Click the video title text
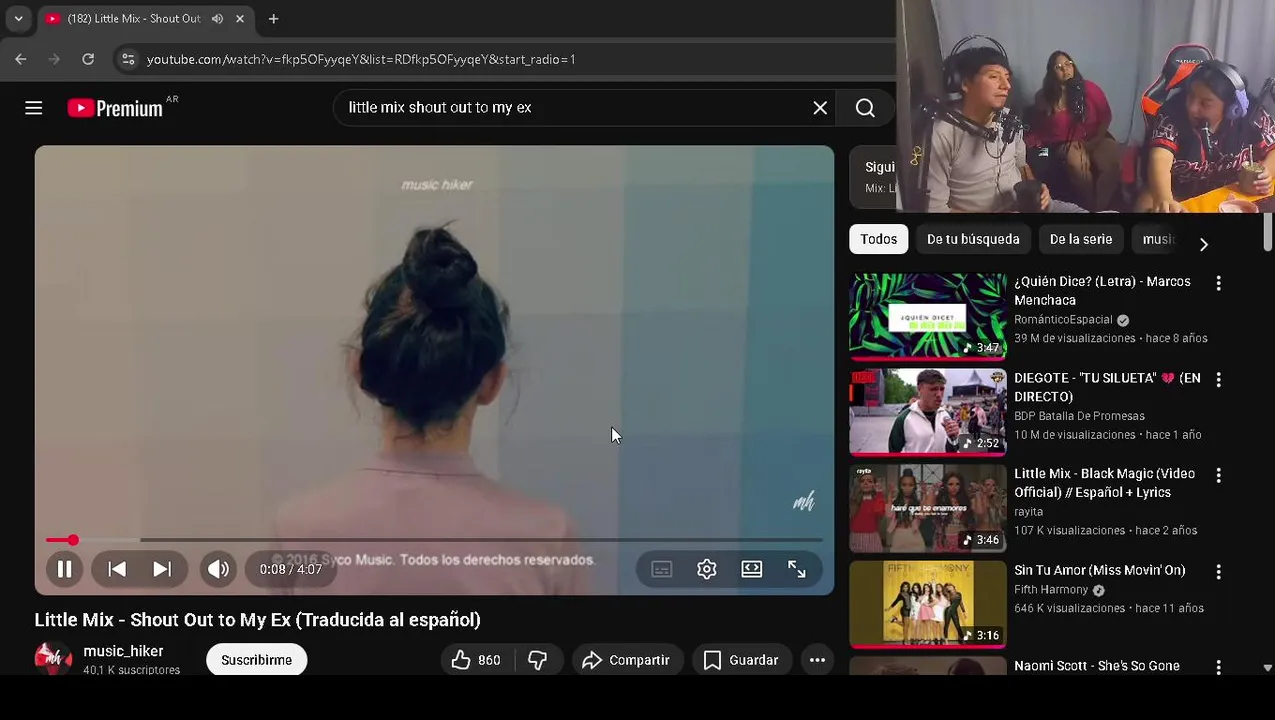This screenshot has width=1275, height=720. (x=258, y=620)
